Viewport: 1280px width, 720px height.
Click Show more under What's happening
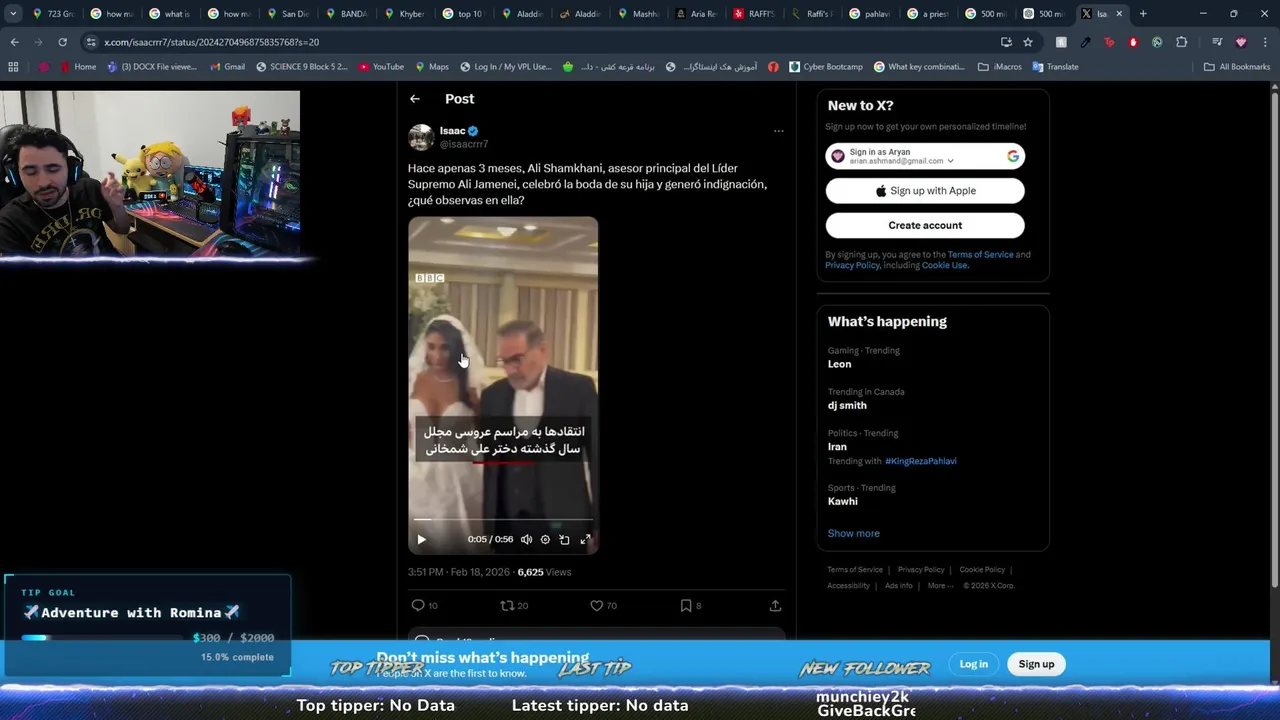click(853, 533)
